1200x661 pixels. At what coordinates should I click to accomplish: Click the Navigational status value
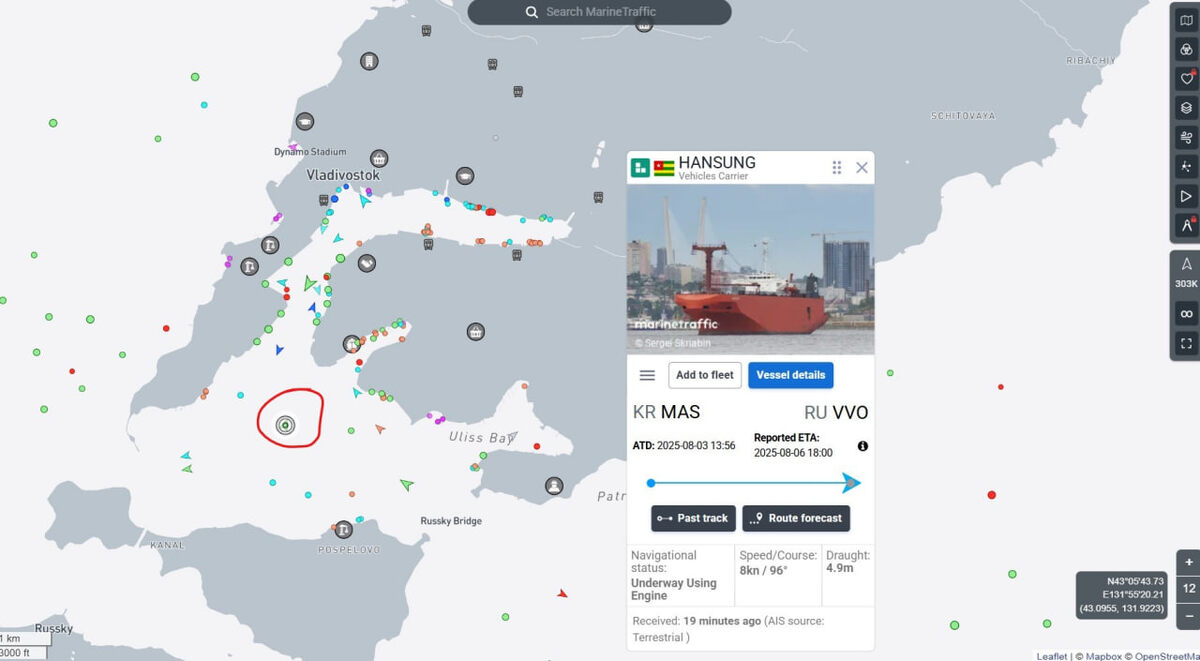tap(674, 589)
